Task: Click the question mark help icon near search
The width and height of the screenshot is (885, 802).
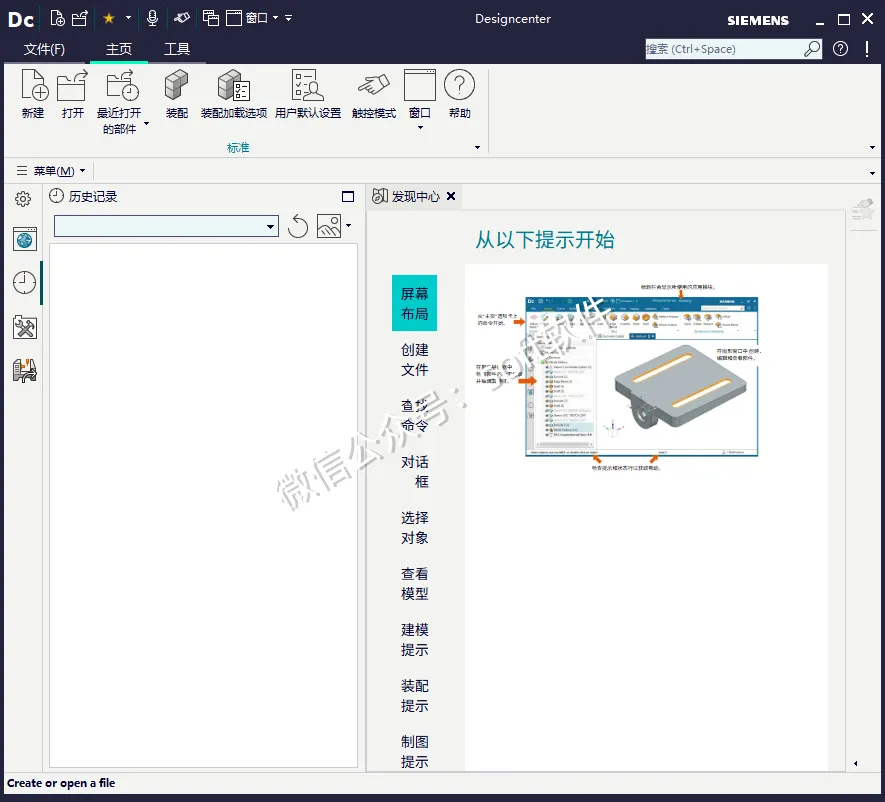Action: [840, 49]
